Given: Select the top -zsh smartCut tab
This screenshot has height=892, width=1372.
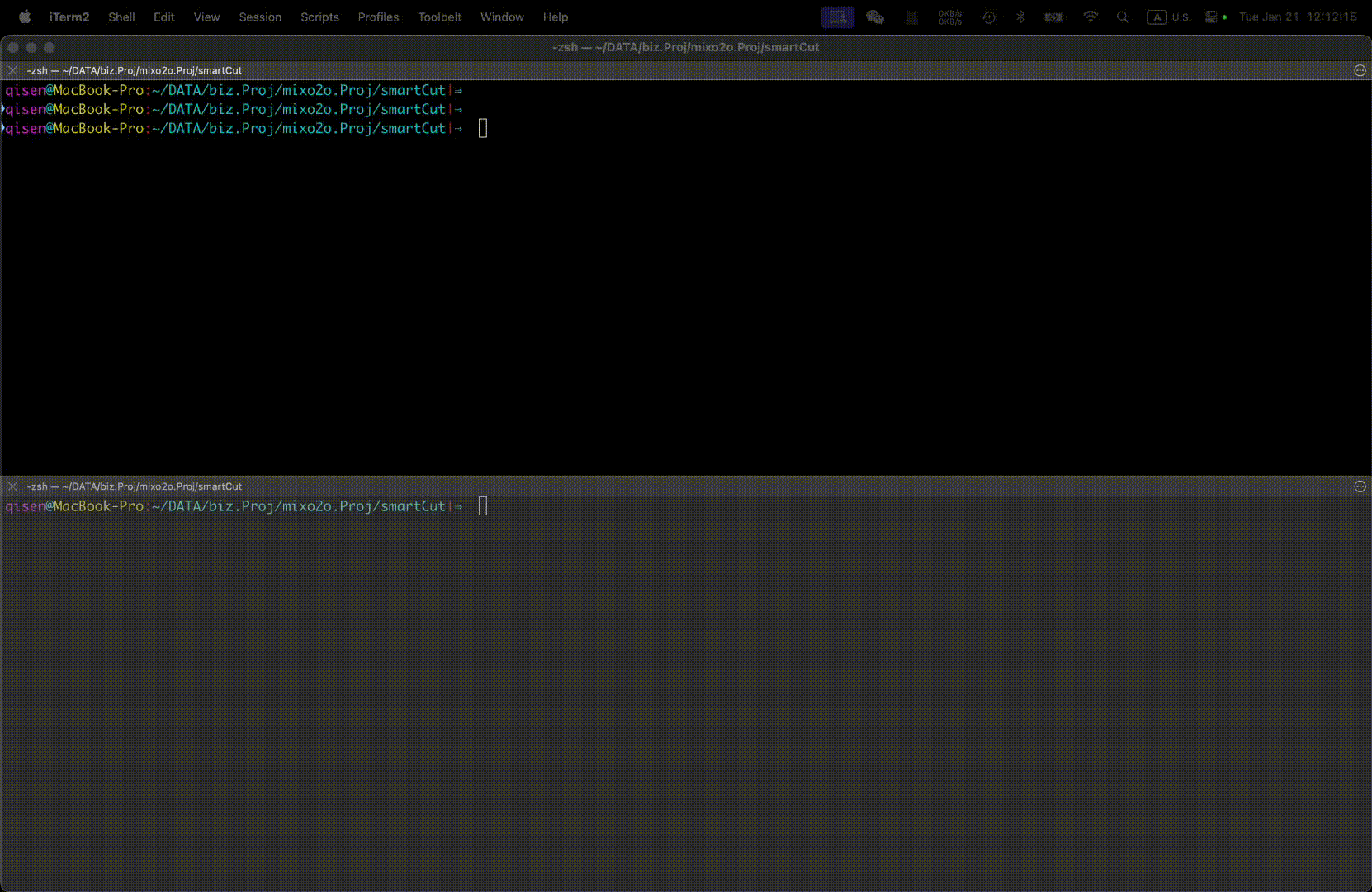Looking at the screenshot, I should point(132,70).
